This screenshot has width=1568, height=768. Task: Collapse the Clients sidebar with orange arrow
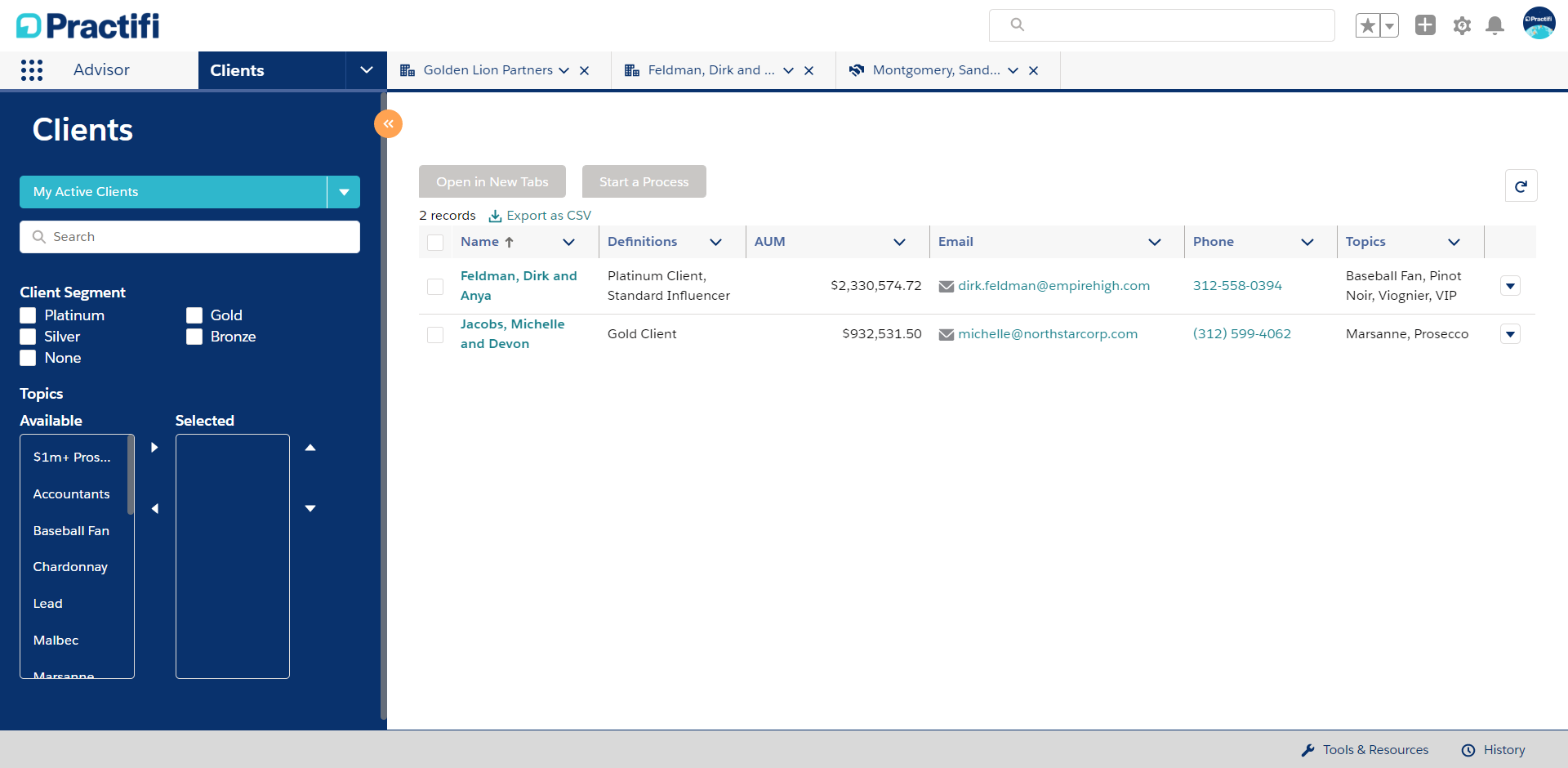[x=389, y=124]
